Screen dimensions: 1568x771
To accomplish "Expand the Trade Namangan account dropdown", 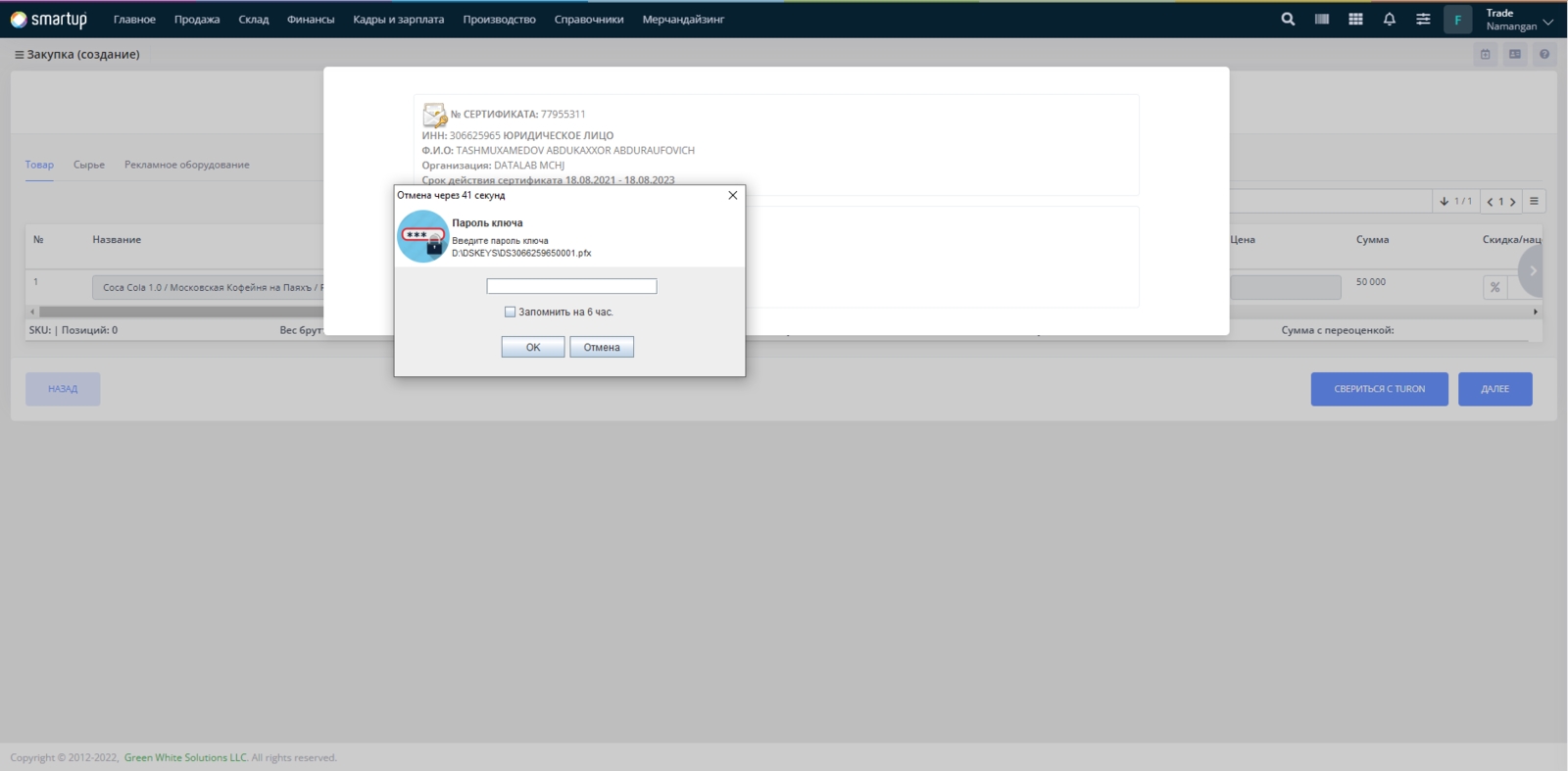I will click(x=1547, y=21).
